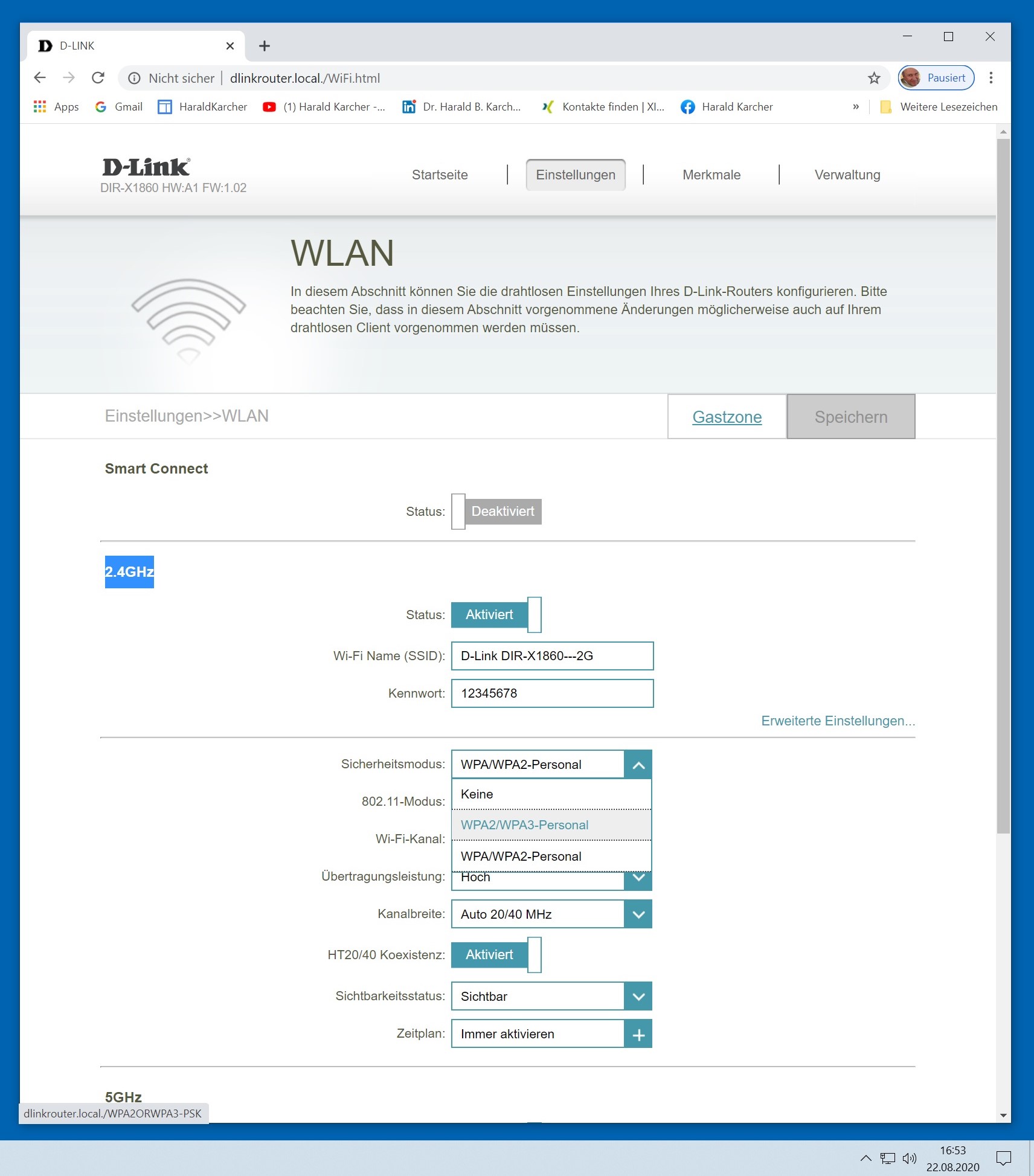This screenshot has width=1034, height=1176.
Task: Collapse the Sicherheitsmodus dropdown
Action: tap(638, 765)
